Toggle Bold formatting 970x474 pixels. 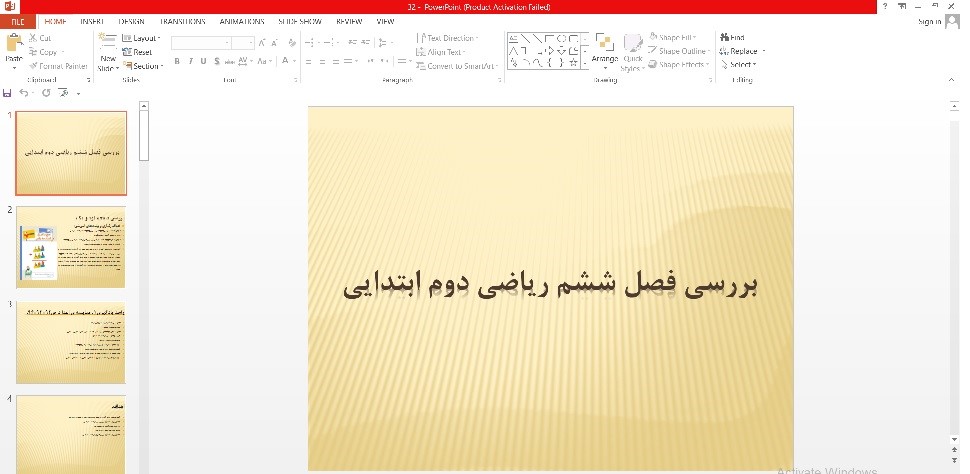pyautogui.click(x=177, y=62)
